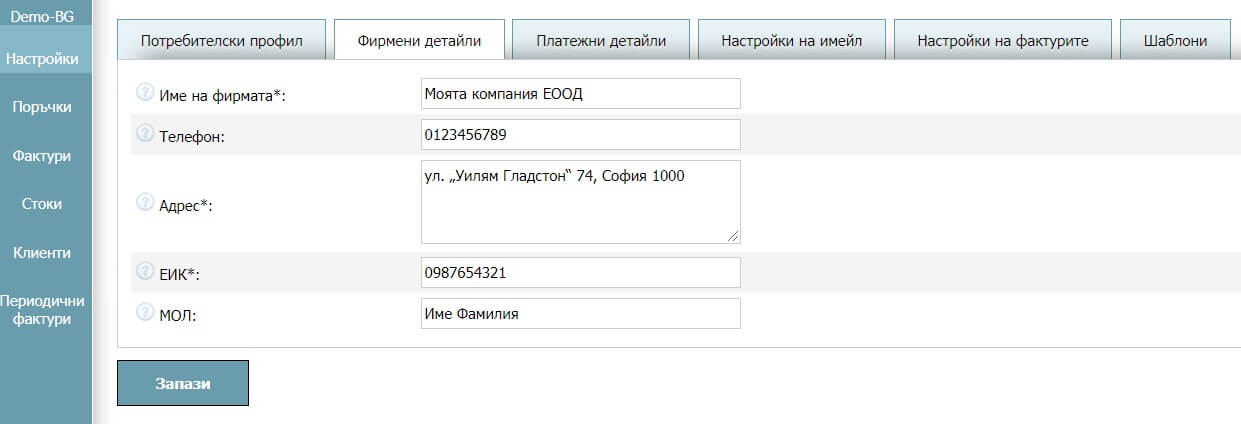This screenshot has height=424, width=1241.
Task: Click the МОЛ field Име Фамилия
Action: coord(581,313)
